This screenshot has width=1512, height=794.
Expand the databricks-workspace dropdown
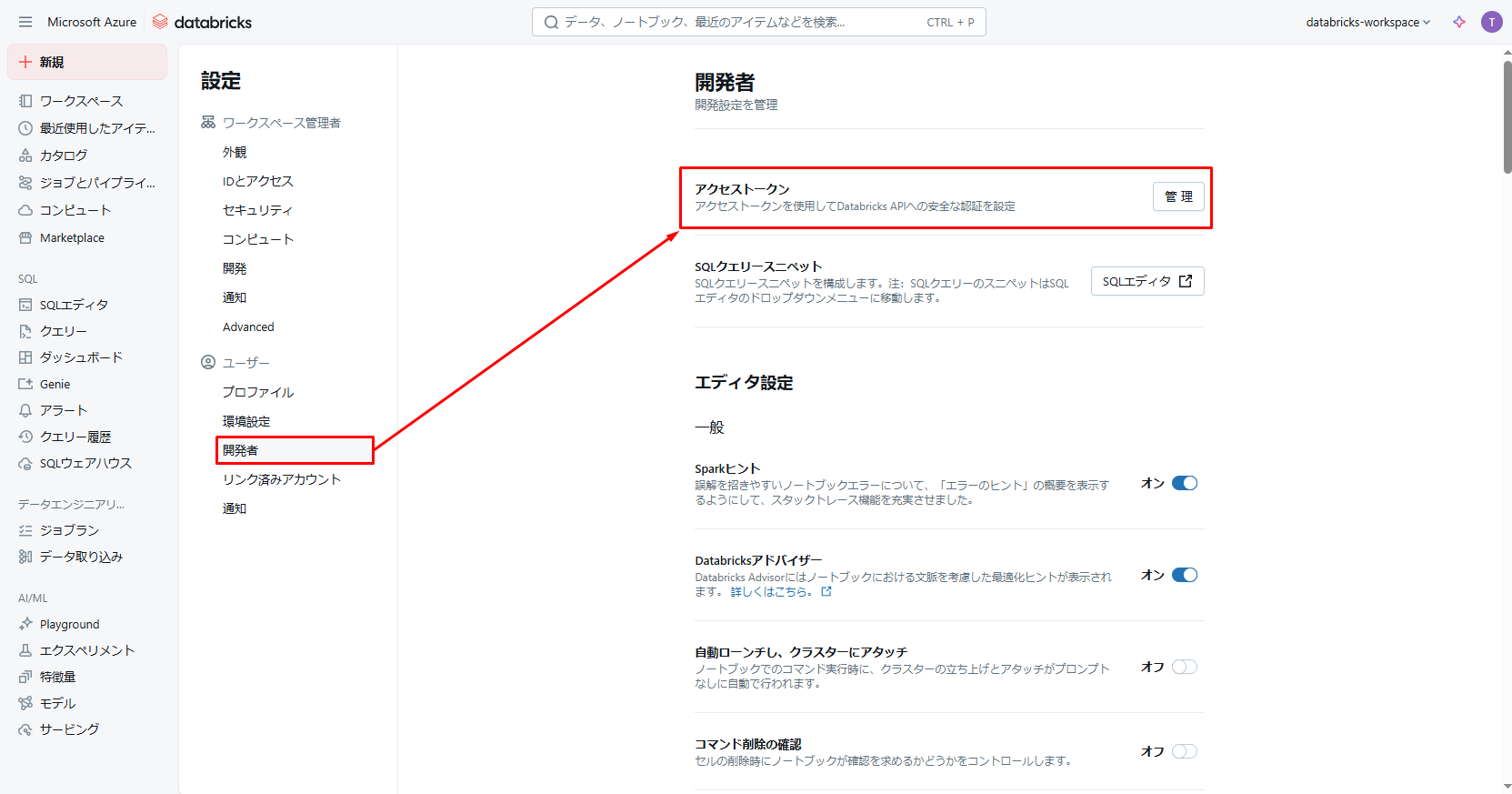pos(1367,22)
